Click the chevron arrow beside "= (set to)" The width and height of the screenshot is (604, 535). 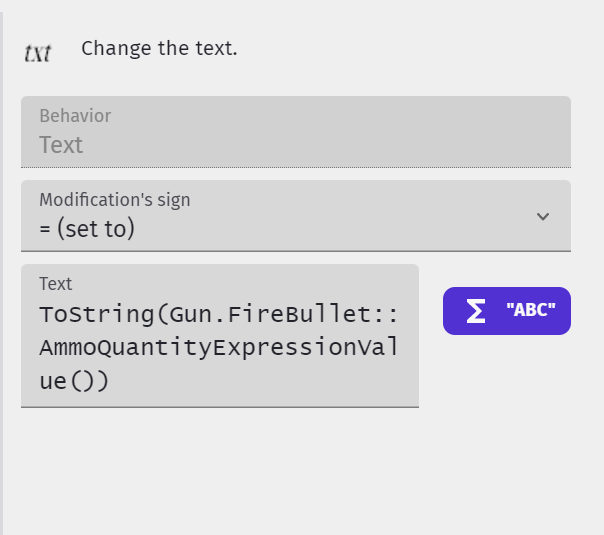point(543,216)
